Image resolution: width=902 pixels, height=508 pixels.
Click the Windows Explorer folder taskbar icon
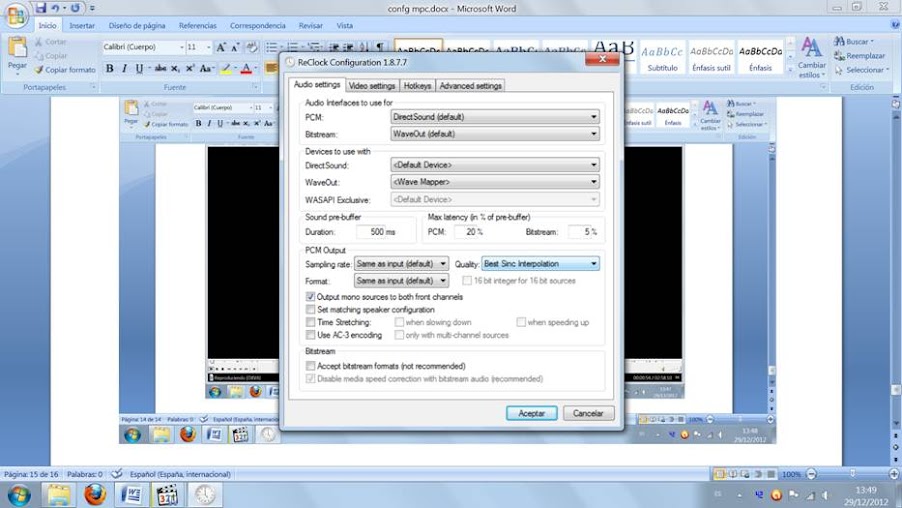click(x=58, y=495)
